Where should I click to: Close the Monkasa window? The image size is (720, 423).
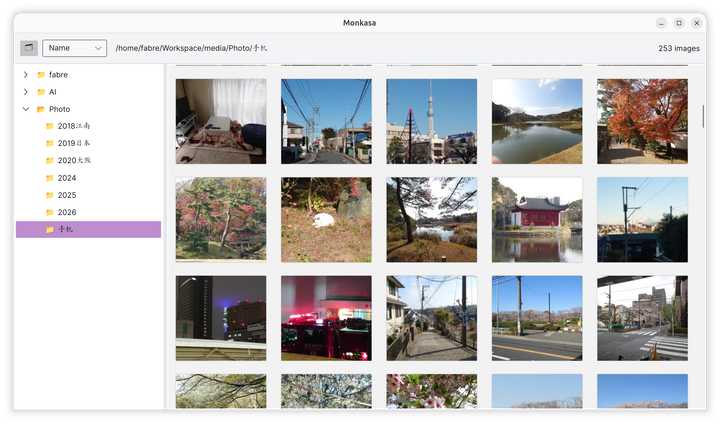click(697, 23)
